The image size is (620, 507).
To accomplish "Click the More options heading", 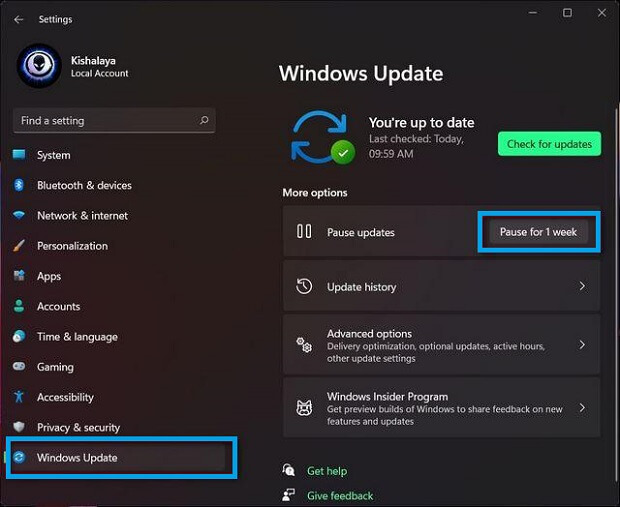I will click(x=315, y=193).
